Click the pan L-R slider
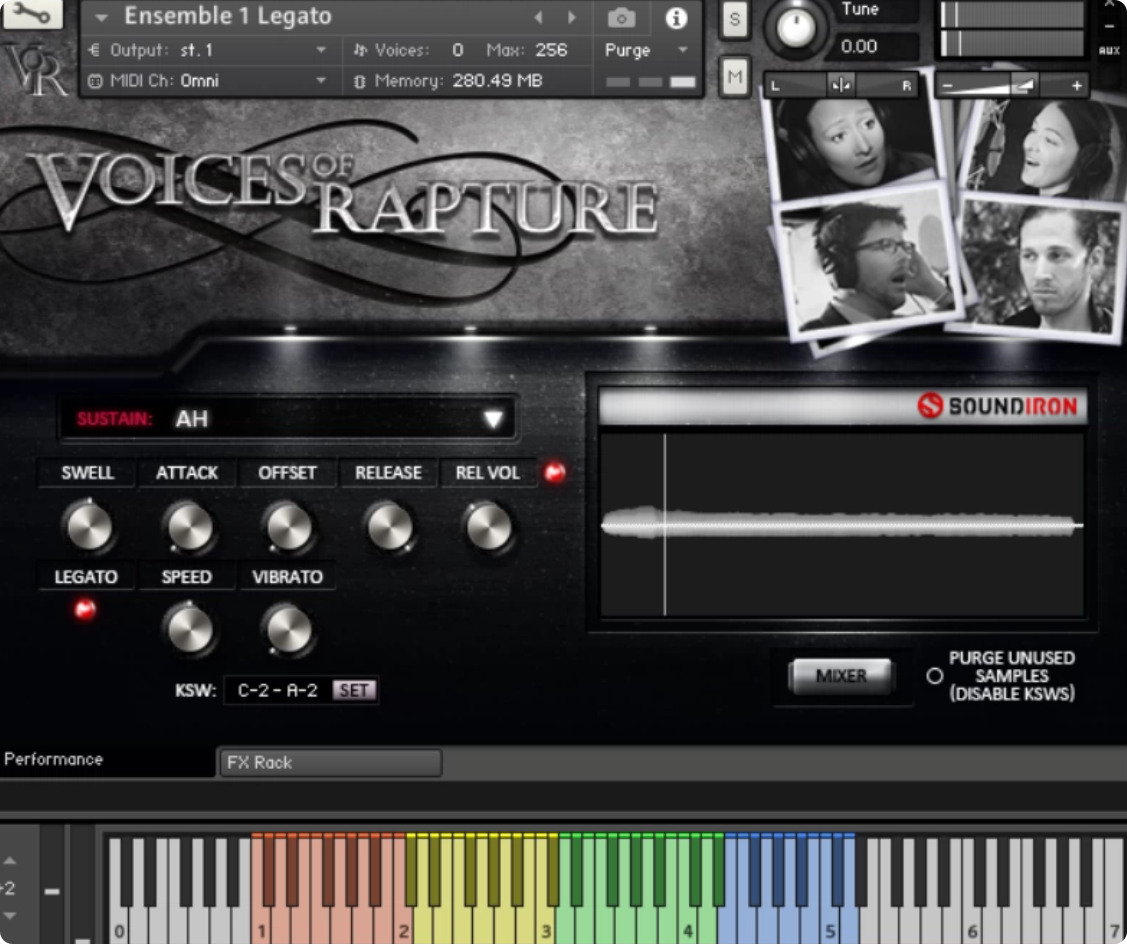 coord(841,86)
